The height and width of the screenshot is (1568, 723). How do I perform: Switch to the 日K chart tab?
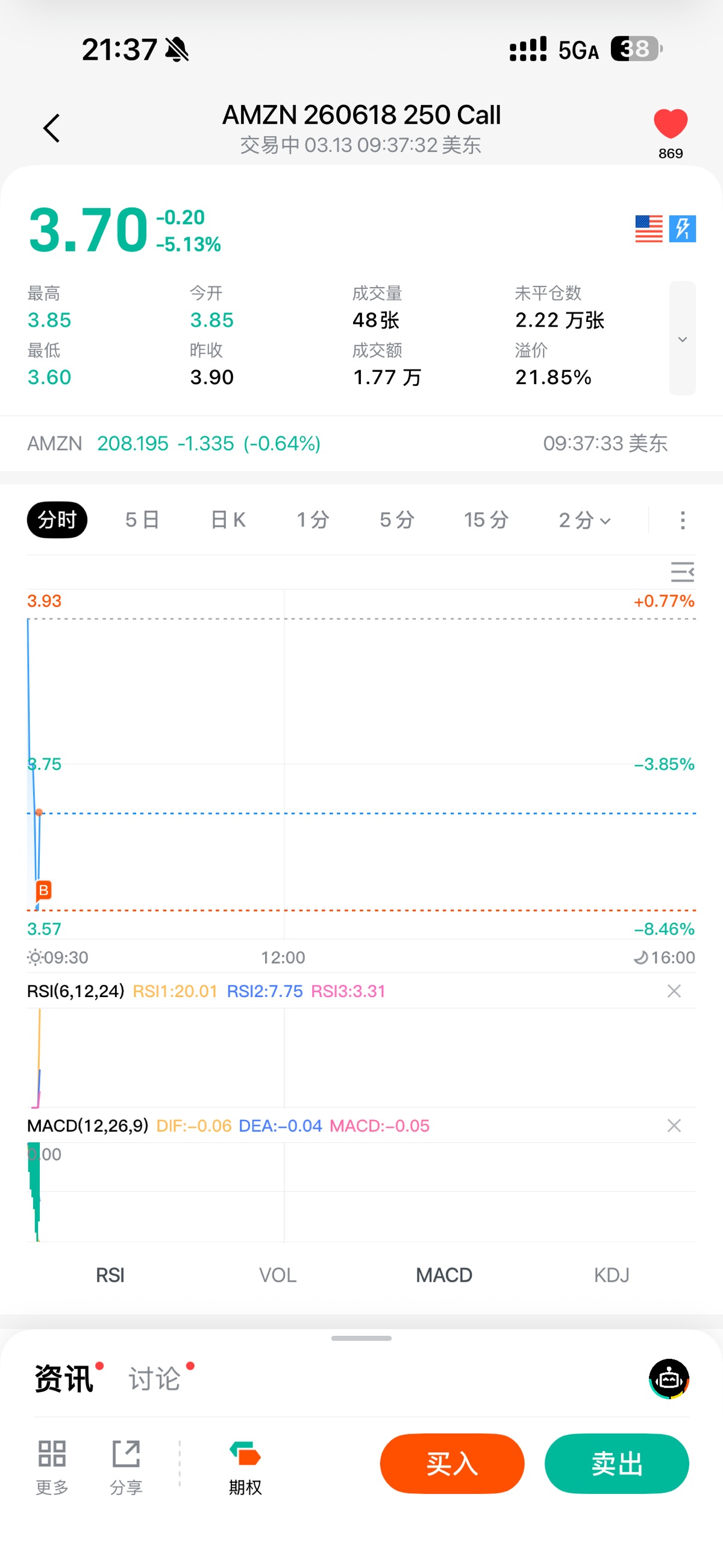pos(228,520)
